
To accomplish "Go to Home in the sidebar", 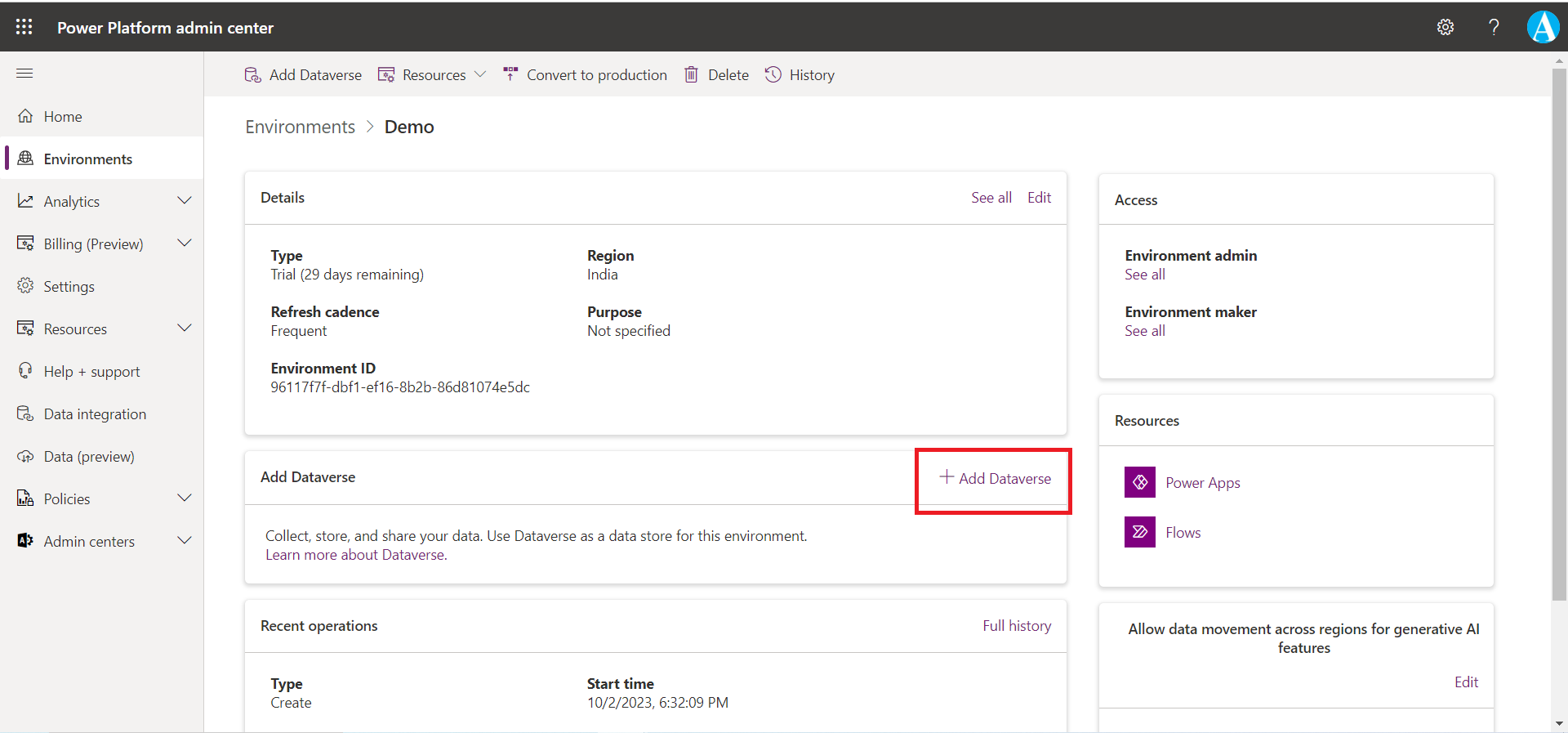I will click(x=63, y=117).
